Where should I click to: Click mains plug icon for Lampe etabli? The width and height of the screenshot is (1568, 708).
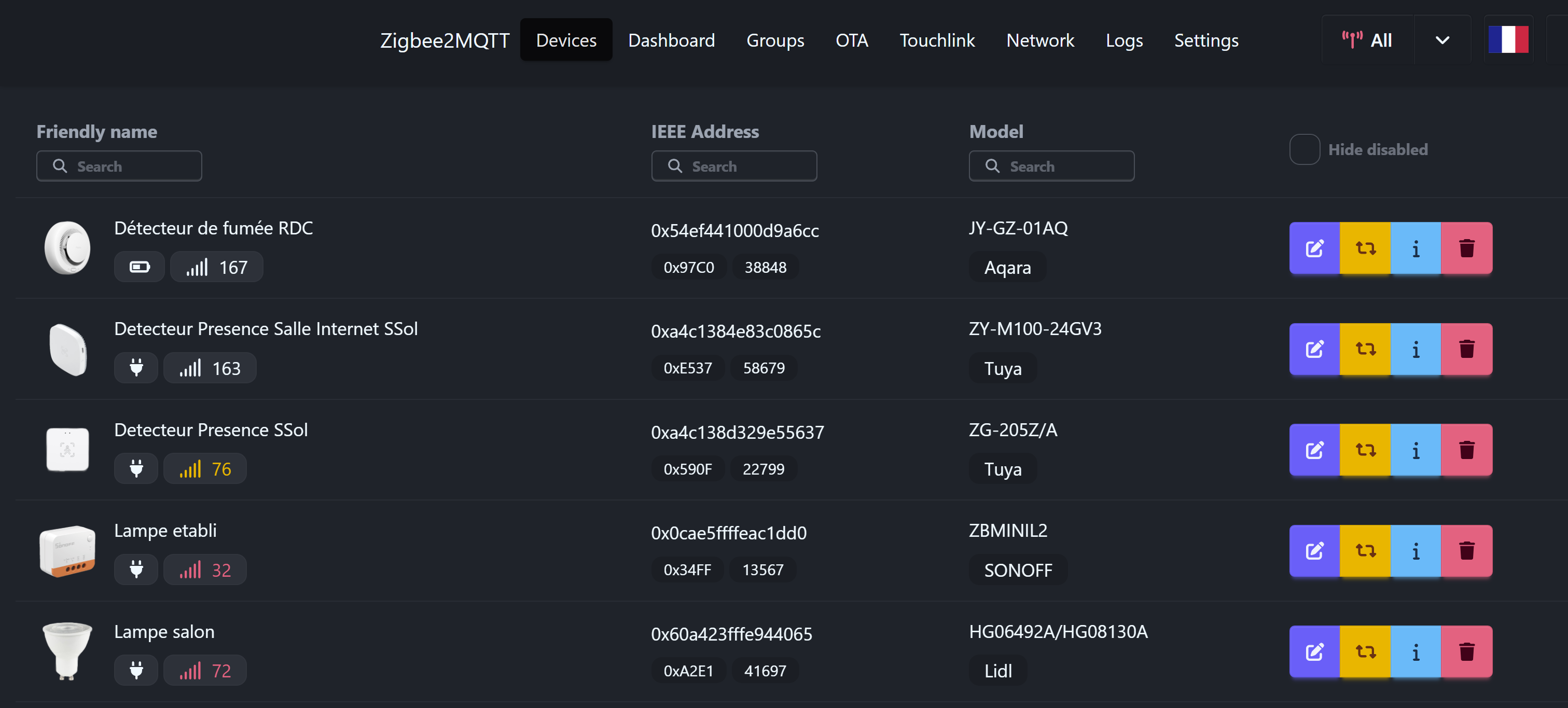[136, 569]
